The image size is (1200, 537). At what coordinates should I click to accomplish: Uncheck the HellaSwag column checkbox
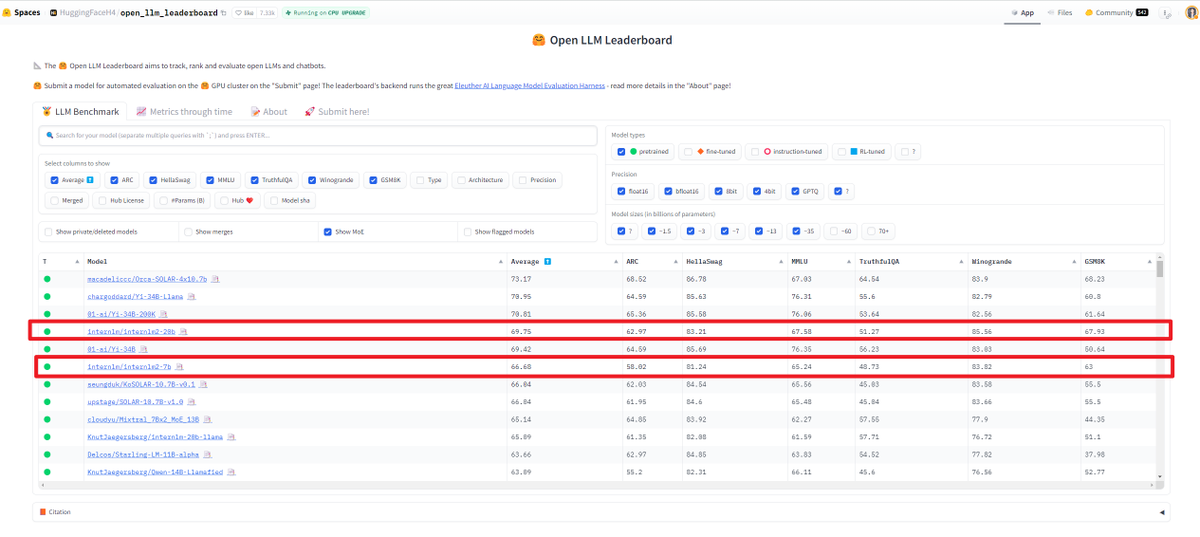pyautogui.click(x=153, y=180)
